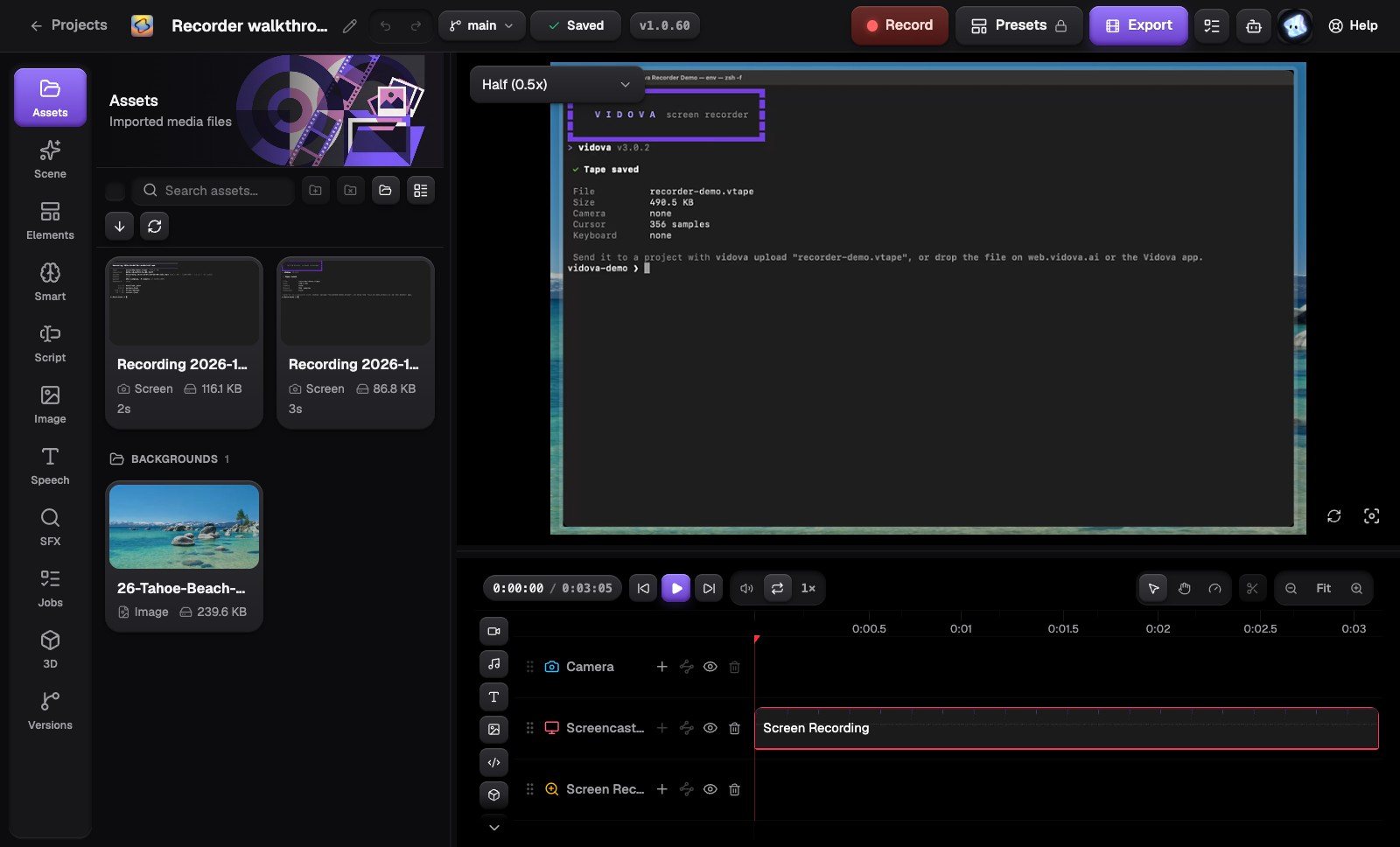Delete the Screencast track with trash icon
This screenshot has width=1400, height=847.
pyautogui.click(x=734, y=728)
